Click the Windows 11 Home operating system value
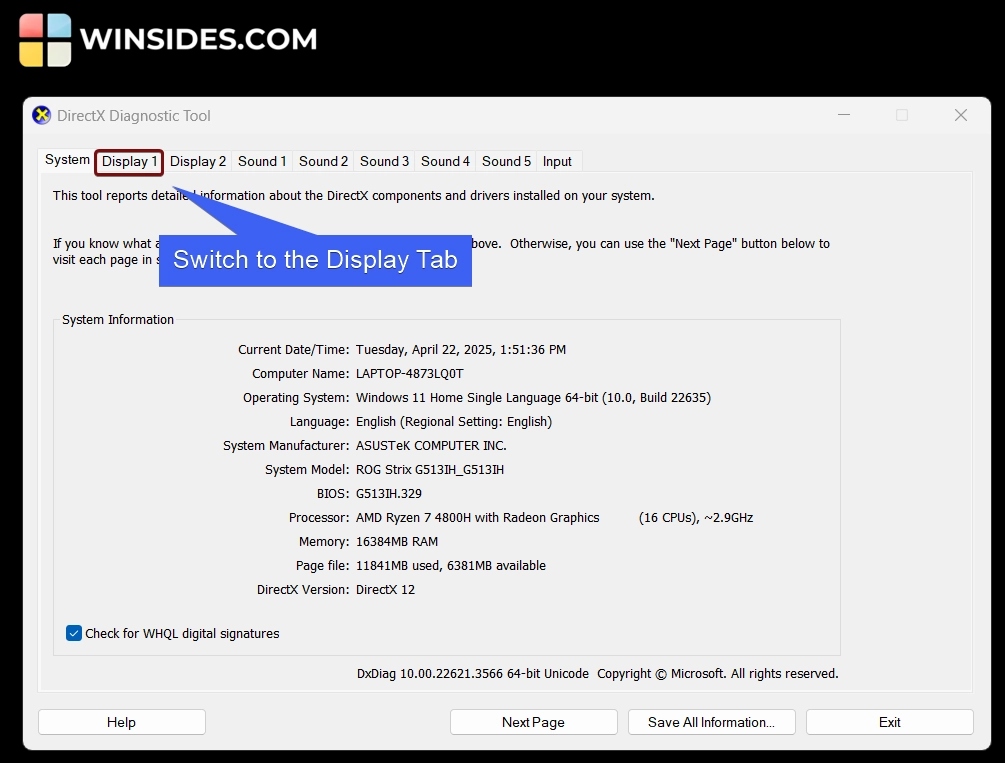 (533, 398)
